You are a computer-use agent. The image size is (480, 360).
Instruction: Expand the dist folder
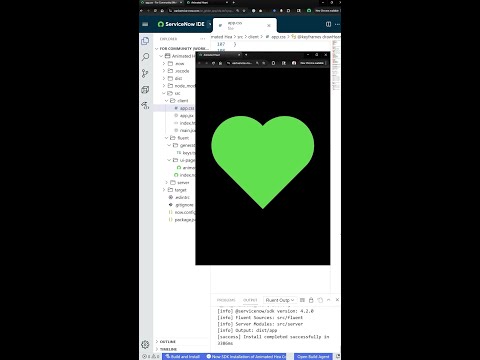click(x=175, y=78)
